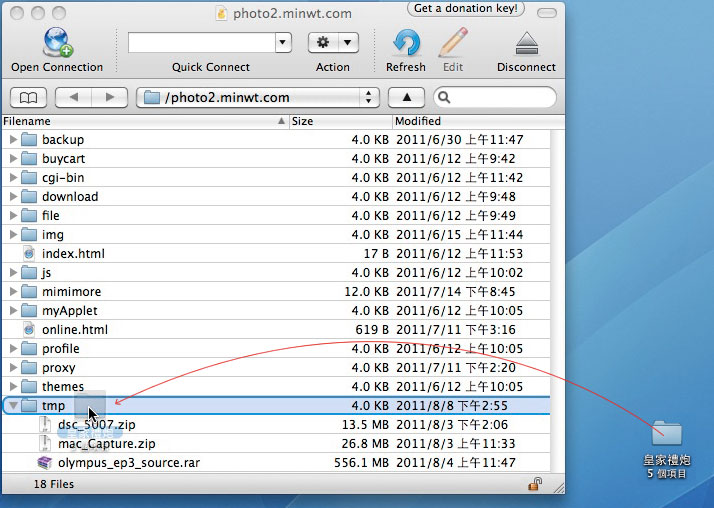Click the 12.0 KB size cell
Screen dimensions: 714x508
click(x=366, y=291)
